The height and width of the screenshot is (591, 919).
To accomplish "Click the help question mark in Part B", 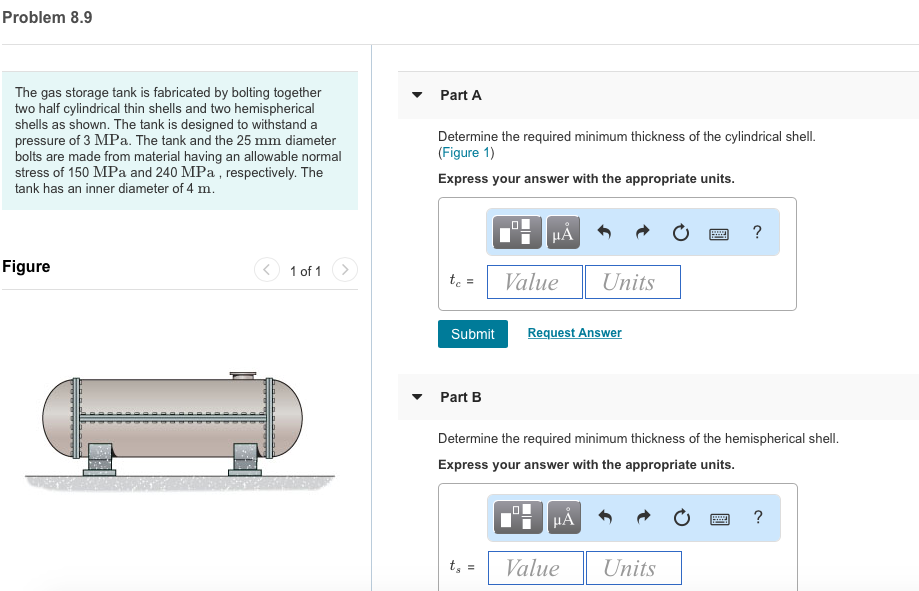I will coord(757,518).
